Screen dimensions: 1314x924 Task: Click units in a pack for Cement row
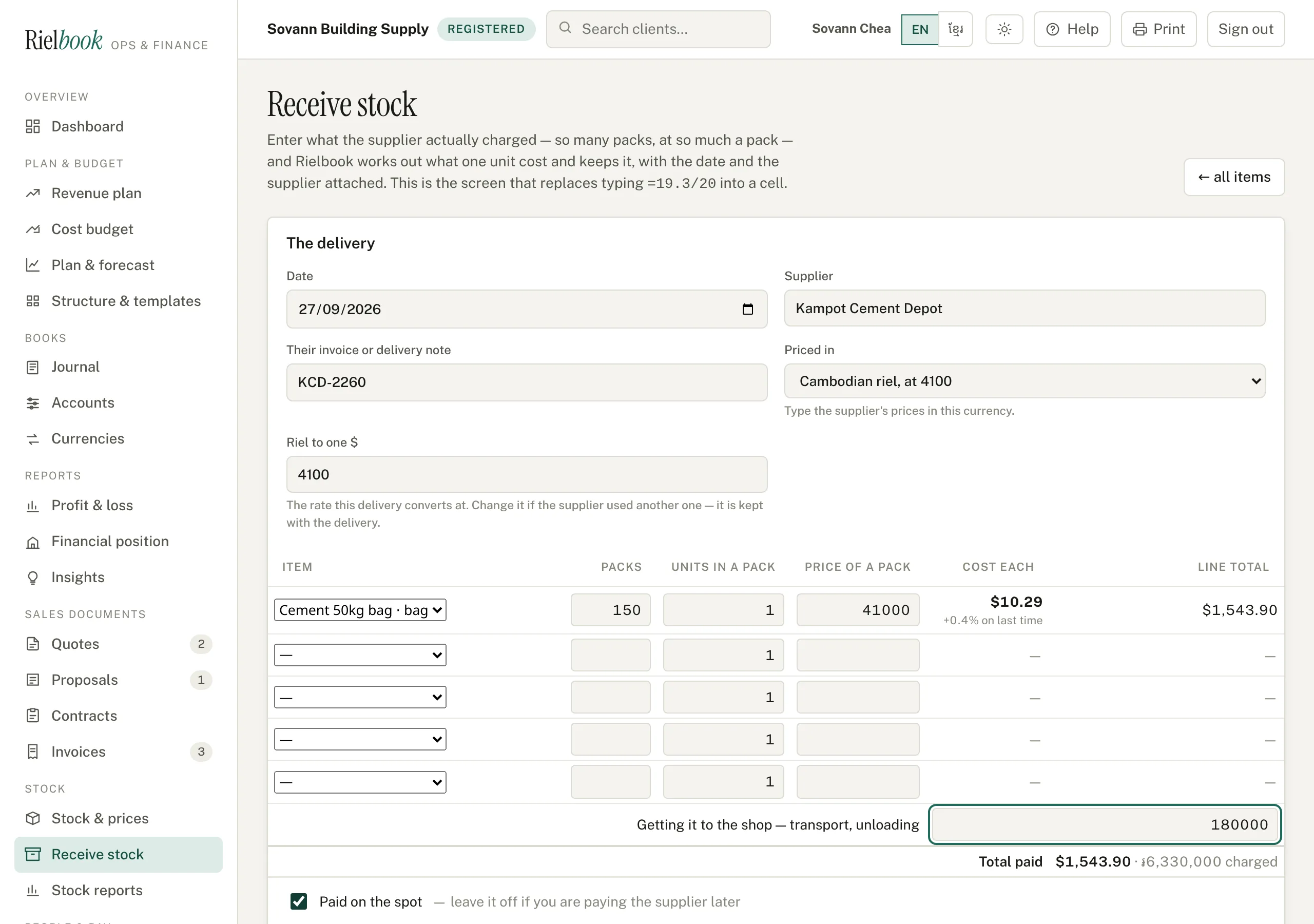[x=723, y=610]
